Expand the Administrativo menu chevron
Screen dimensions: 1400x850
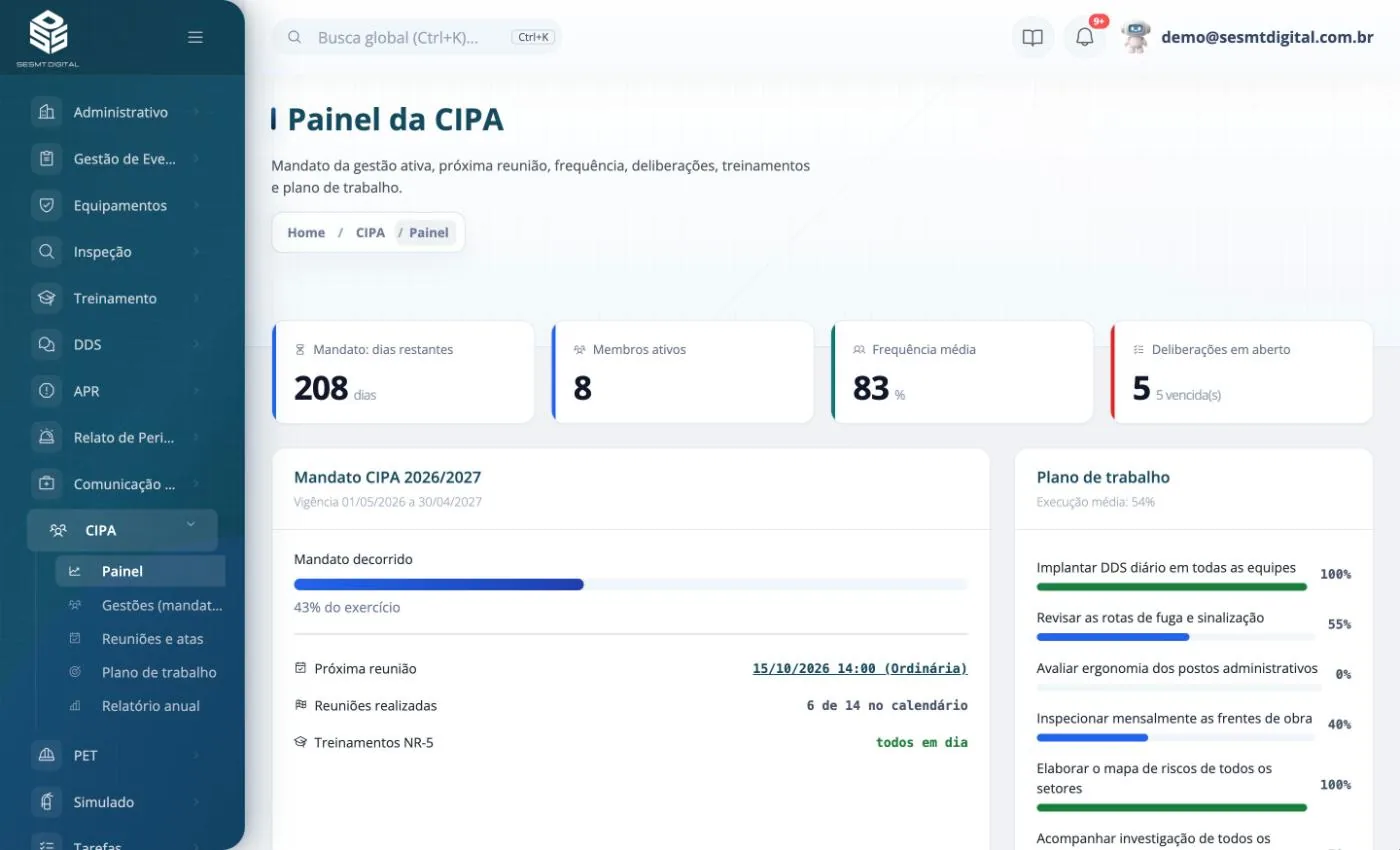tap(196, 112)
